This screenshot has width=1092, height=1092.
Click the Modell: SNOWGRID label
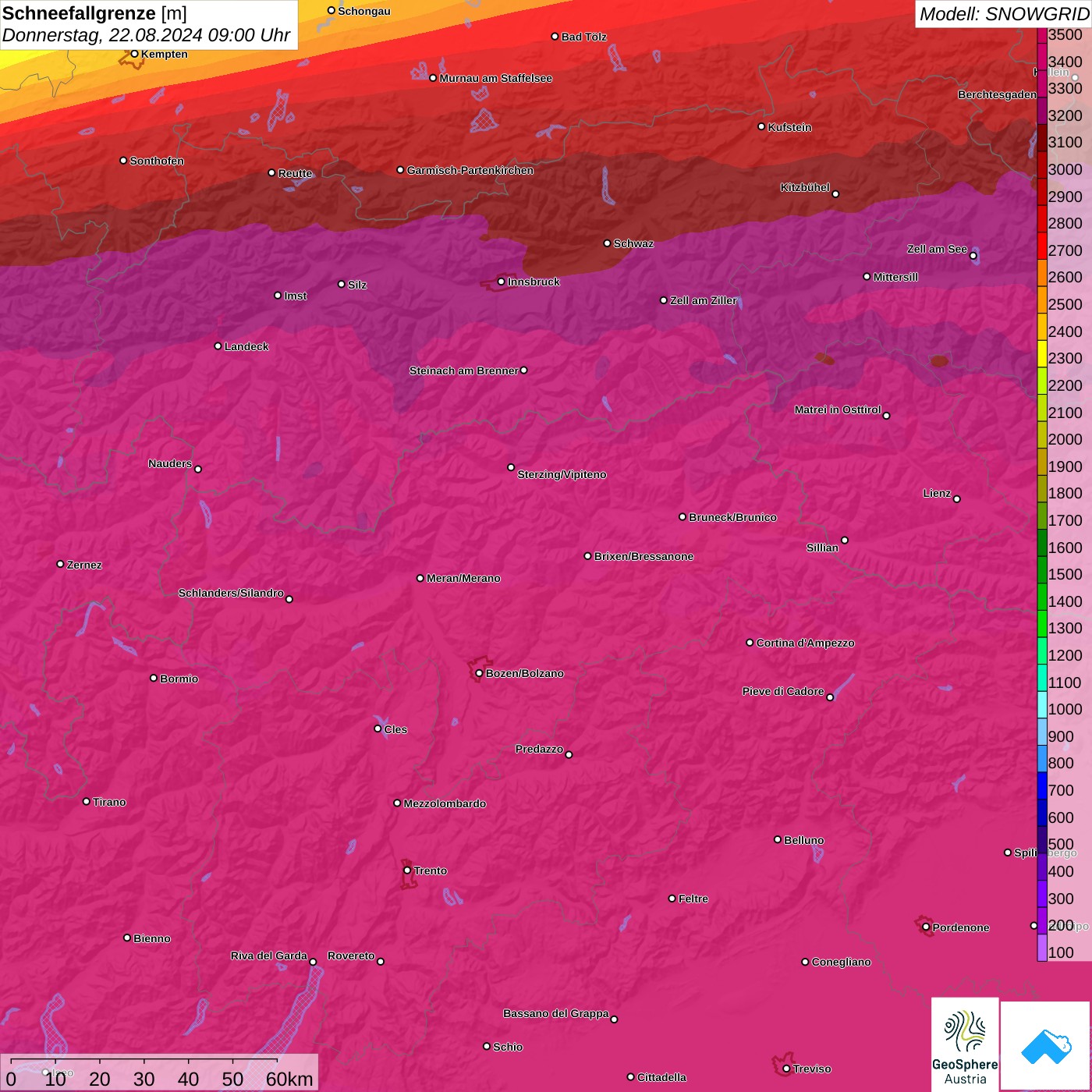pyautogui.click(x=1004, y=13)
